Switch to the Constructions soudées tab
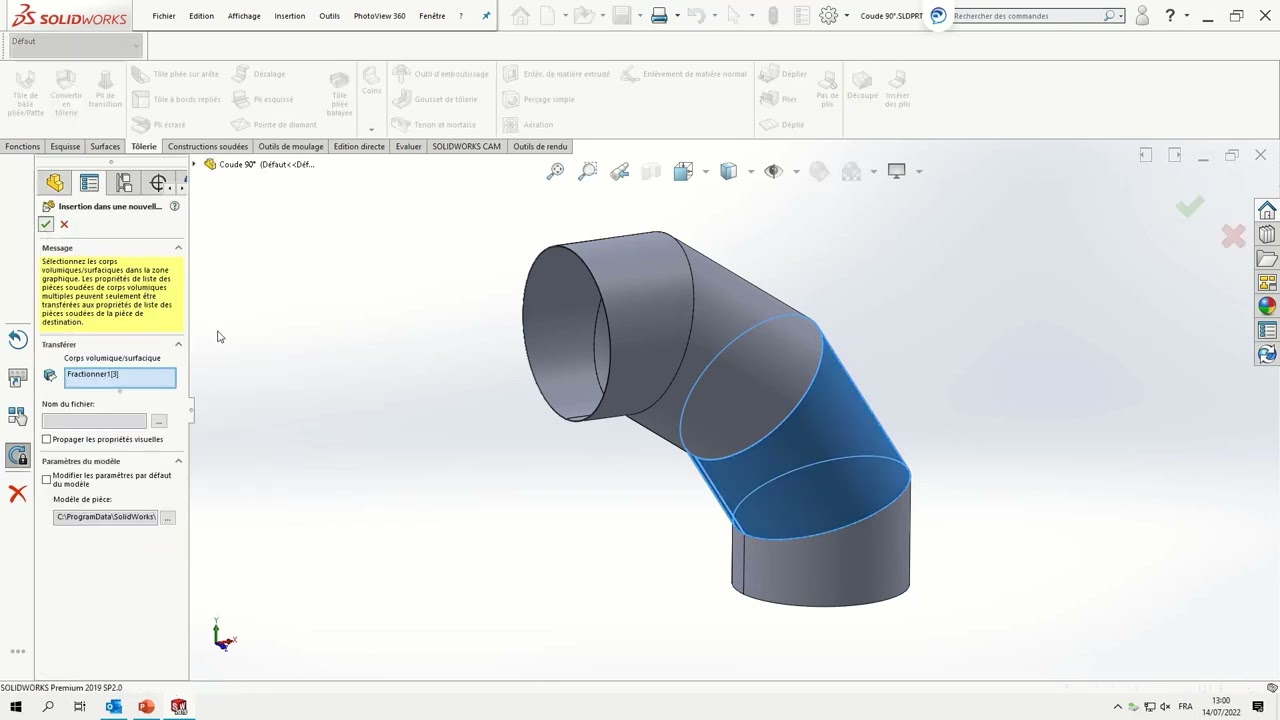 click(x=208, y=146)
